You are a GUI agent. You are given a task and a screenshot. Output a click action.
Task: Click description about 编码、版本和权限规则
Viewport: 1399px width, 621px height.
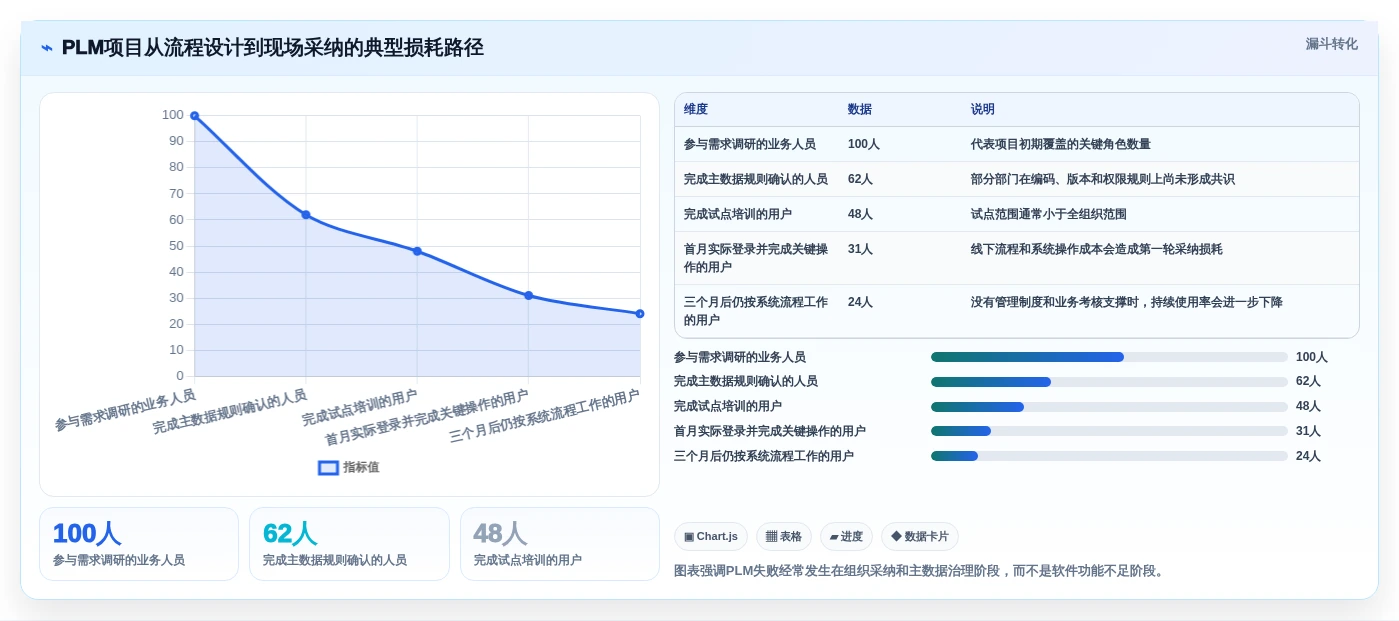point(1103,179)
